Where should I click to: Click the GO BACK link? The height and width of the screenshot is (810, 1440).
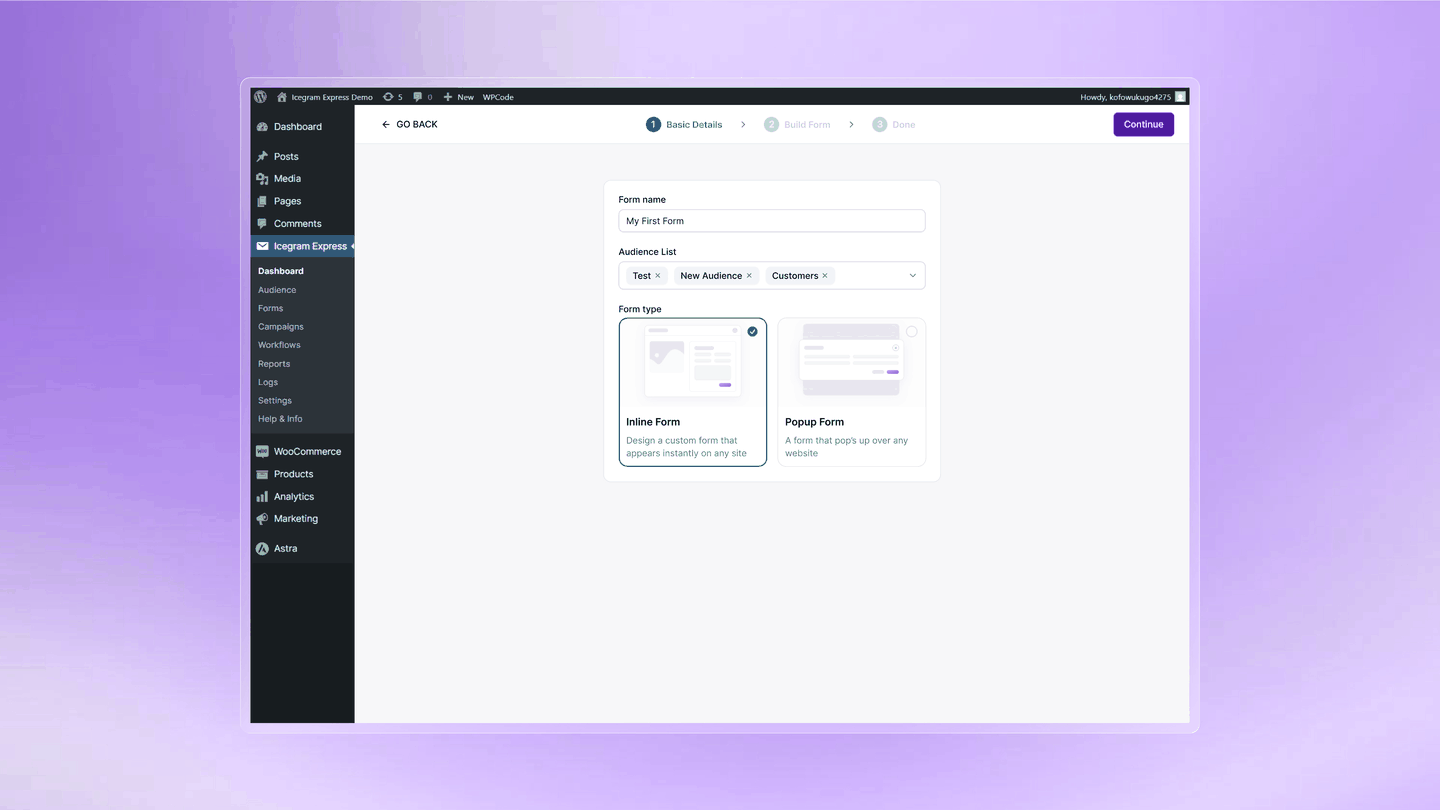pyautogui.click(x=410, y=124)
